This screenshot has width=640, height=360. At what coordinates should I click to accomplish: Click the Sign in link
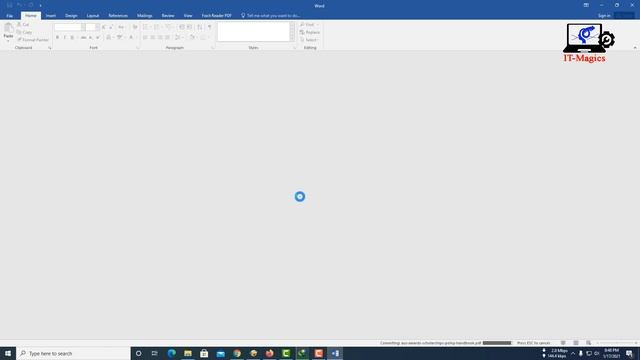pos(604,16)
